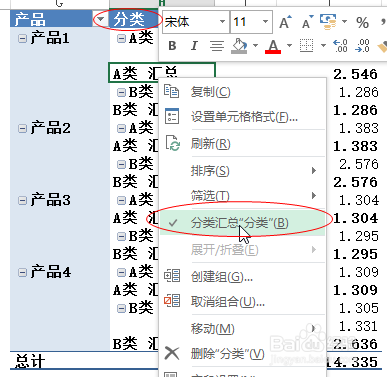This screenshot has height=377, width=387.
Task: Collapse A类 under 产品2
Action: click(121, 128)
